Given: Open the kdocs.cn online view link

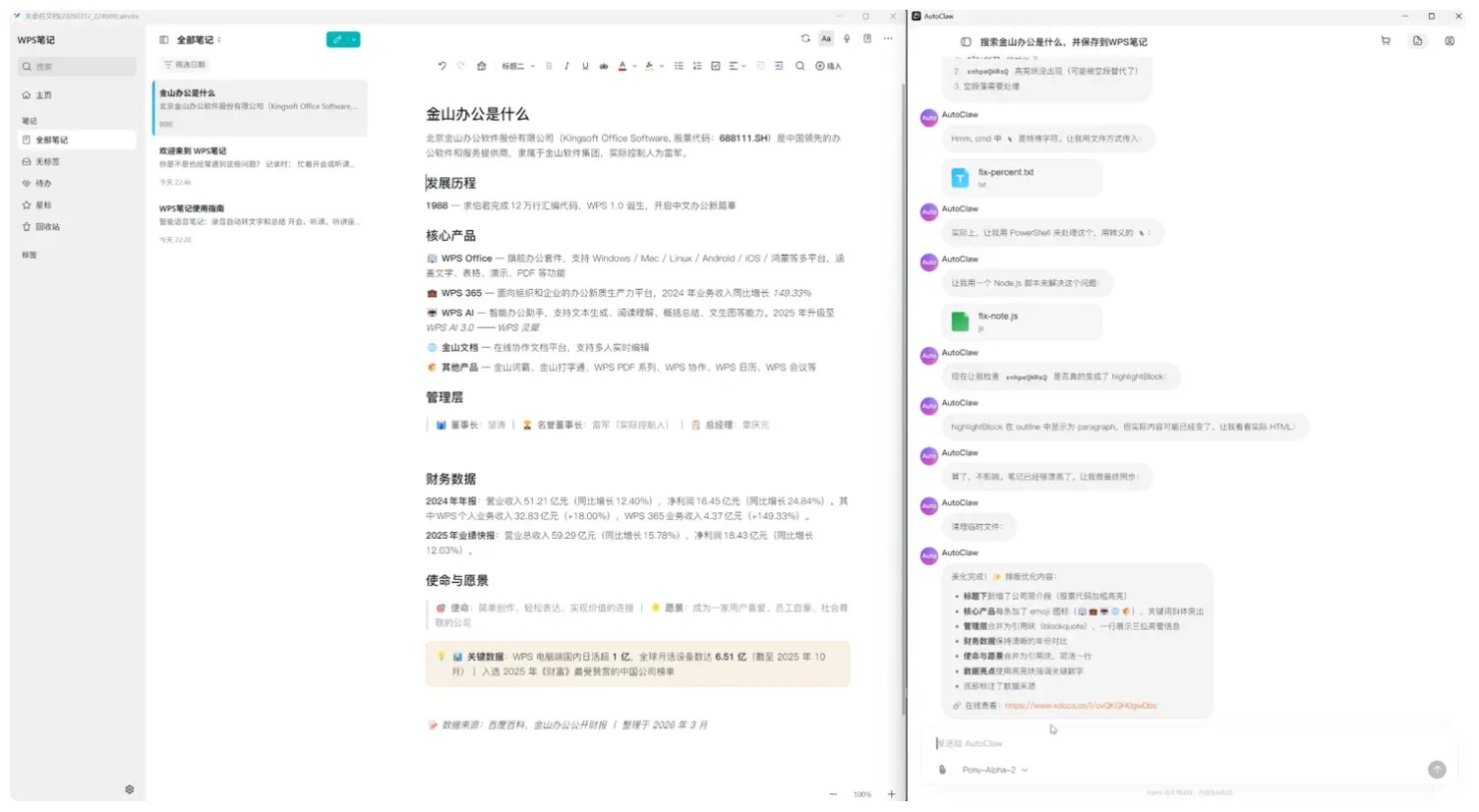Looking at the screenshot, I should 1080,706.
